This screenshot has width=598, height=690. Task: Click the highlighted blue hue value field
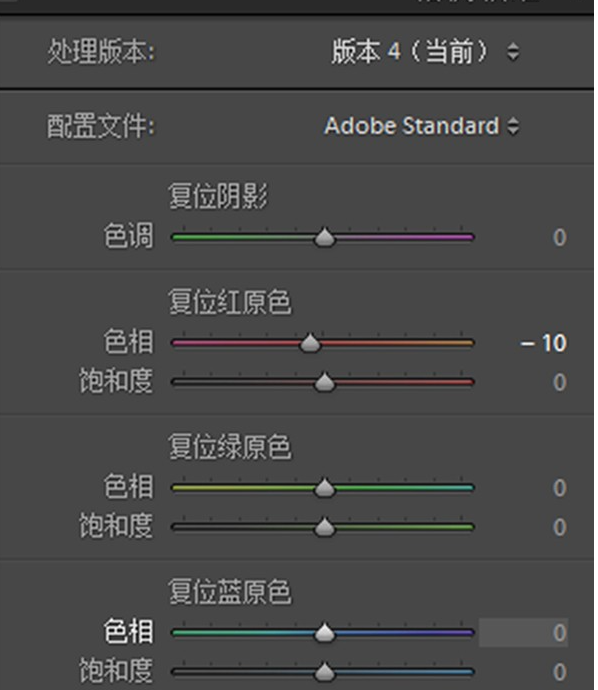tap(523, 633)
